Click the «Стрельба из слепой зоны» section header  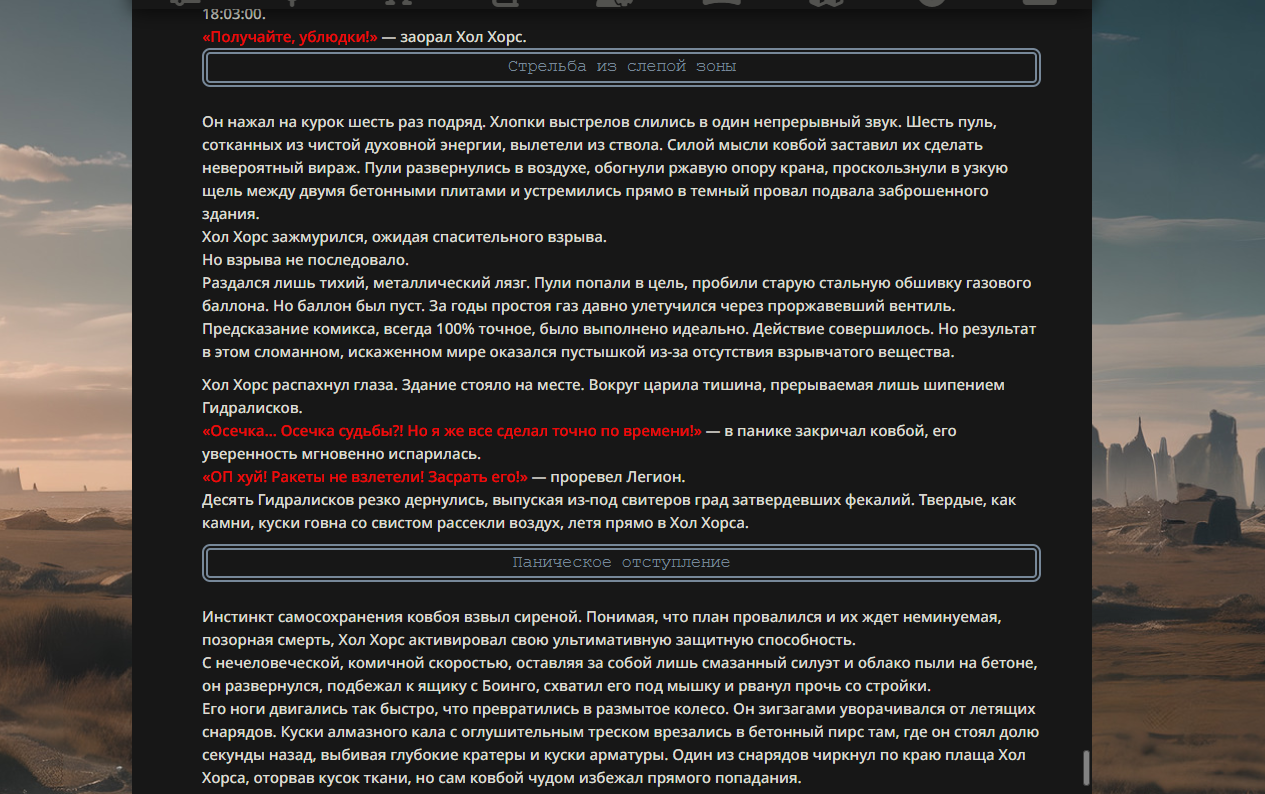click(x=621, y=67)
